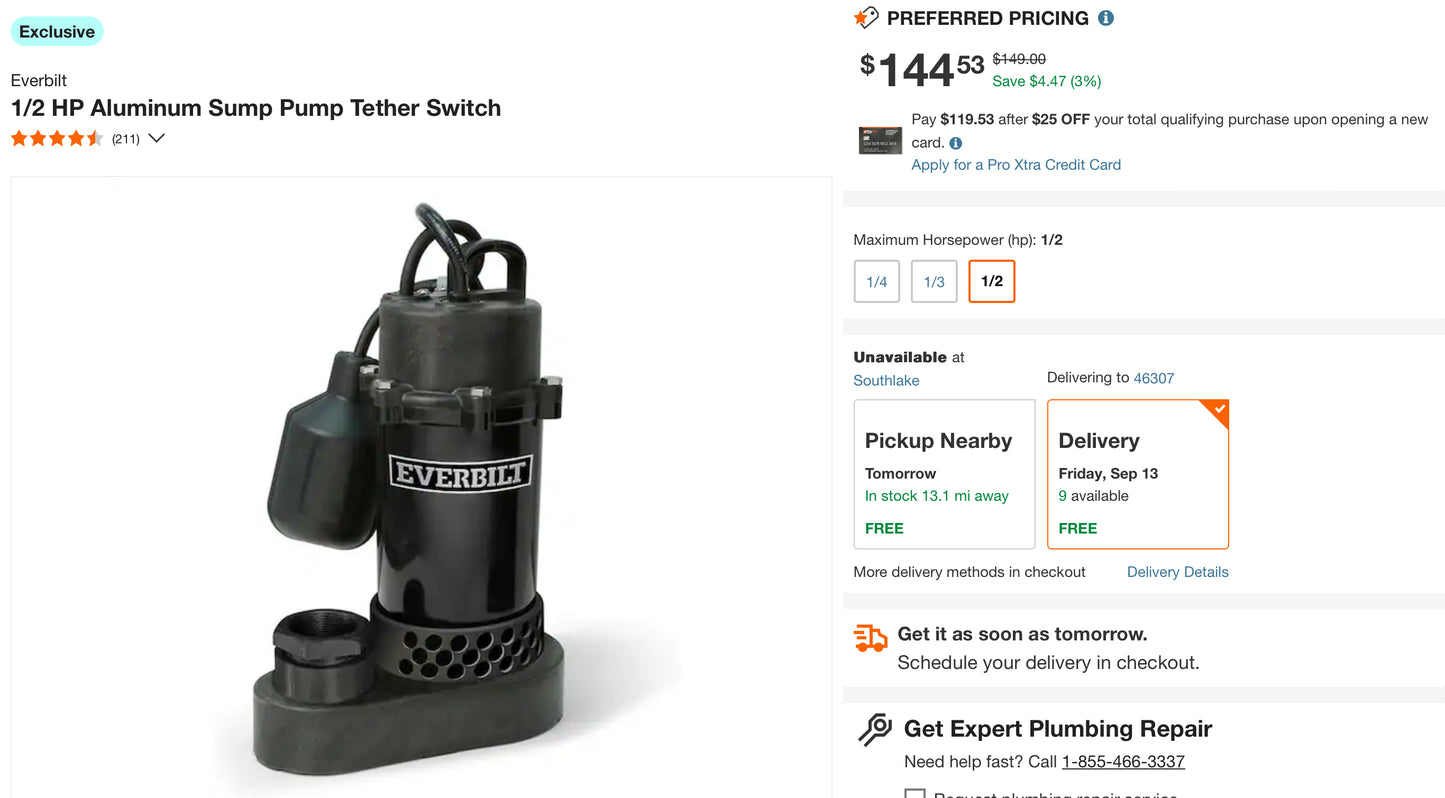The width and height of the screenshot is (1445, 798).
Task: Click the orange delivery truck icon
Action: tap(870, 638)
